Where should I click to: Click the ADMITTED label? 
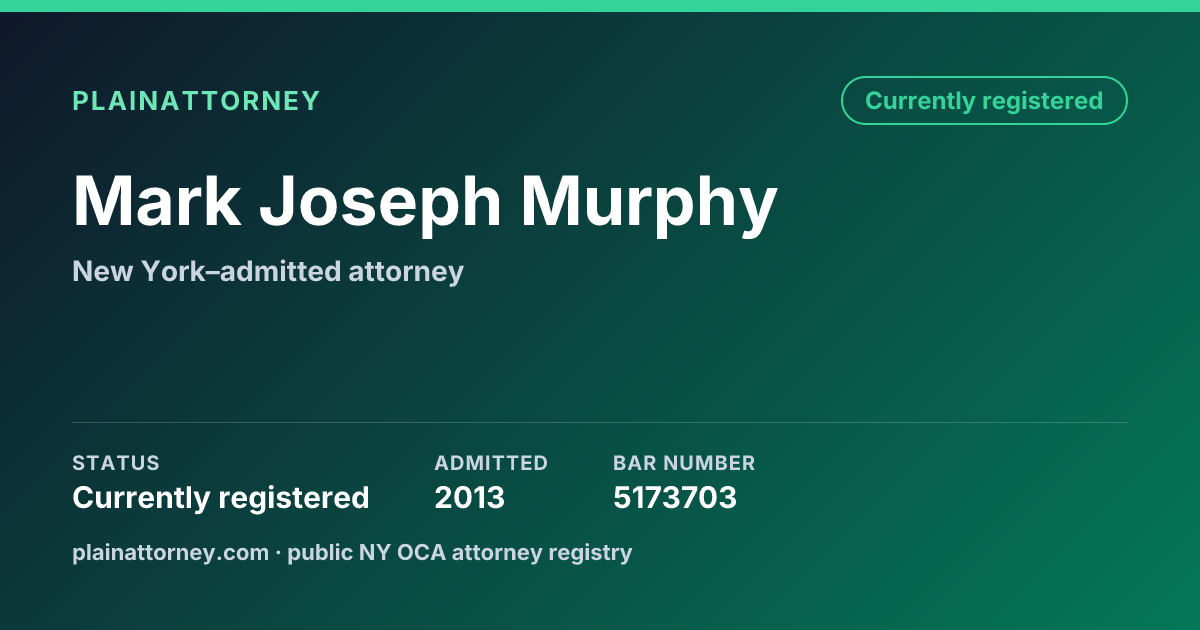coord(491,463)
